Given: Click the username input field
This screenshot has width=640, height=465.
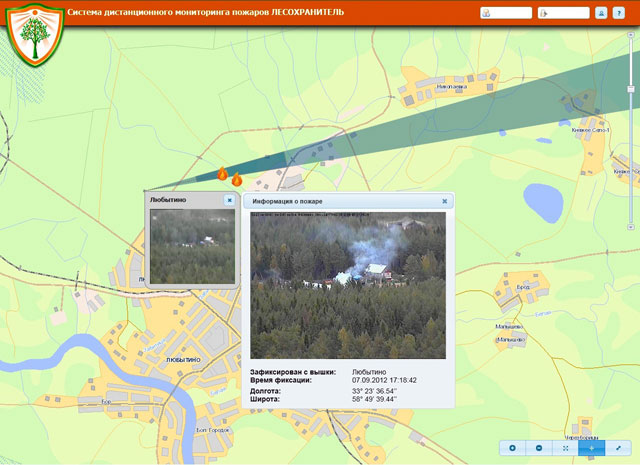Looking at the screenshot, I should point(506,13).
